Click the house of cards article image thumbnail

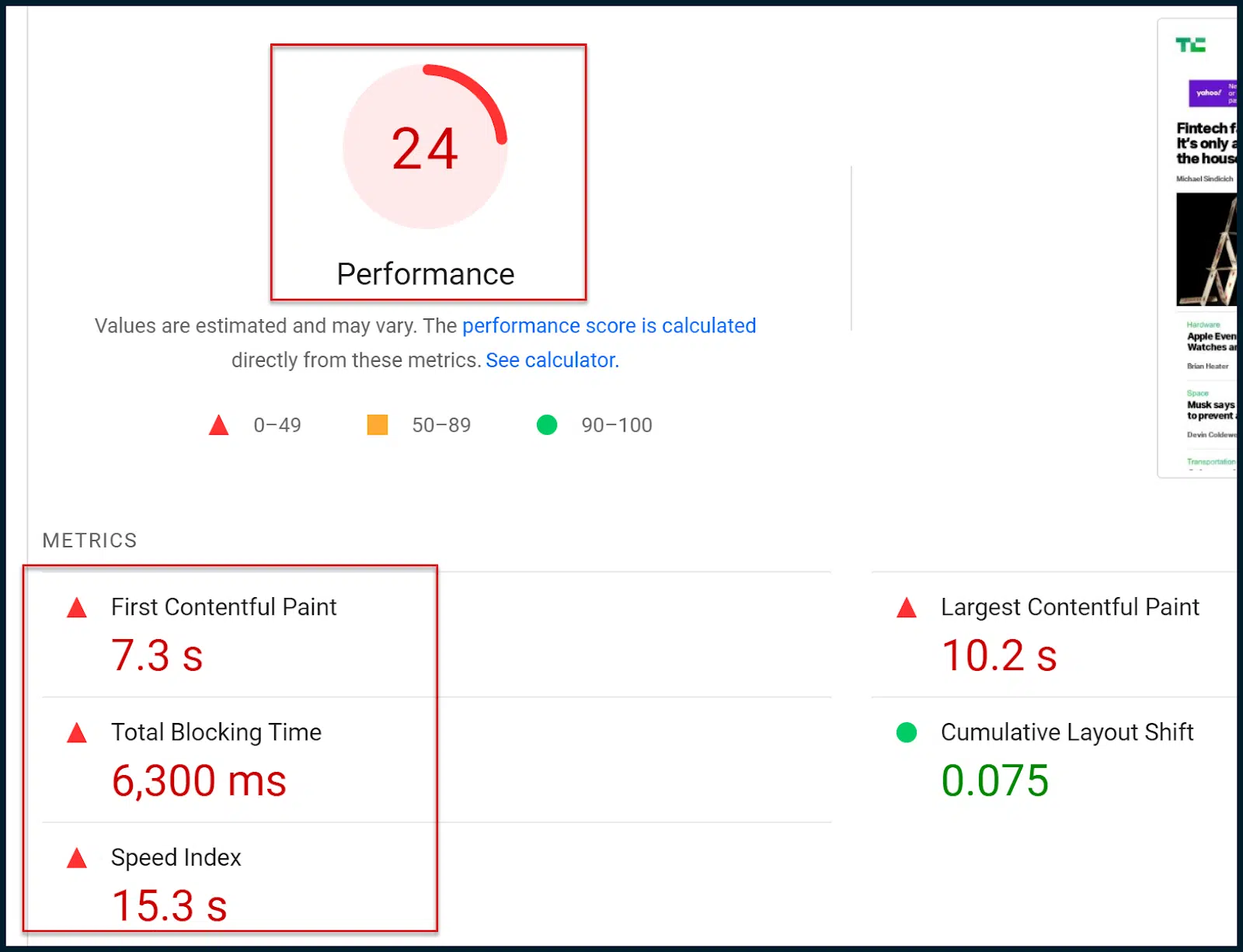point(1206,249)
